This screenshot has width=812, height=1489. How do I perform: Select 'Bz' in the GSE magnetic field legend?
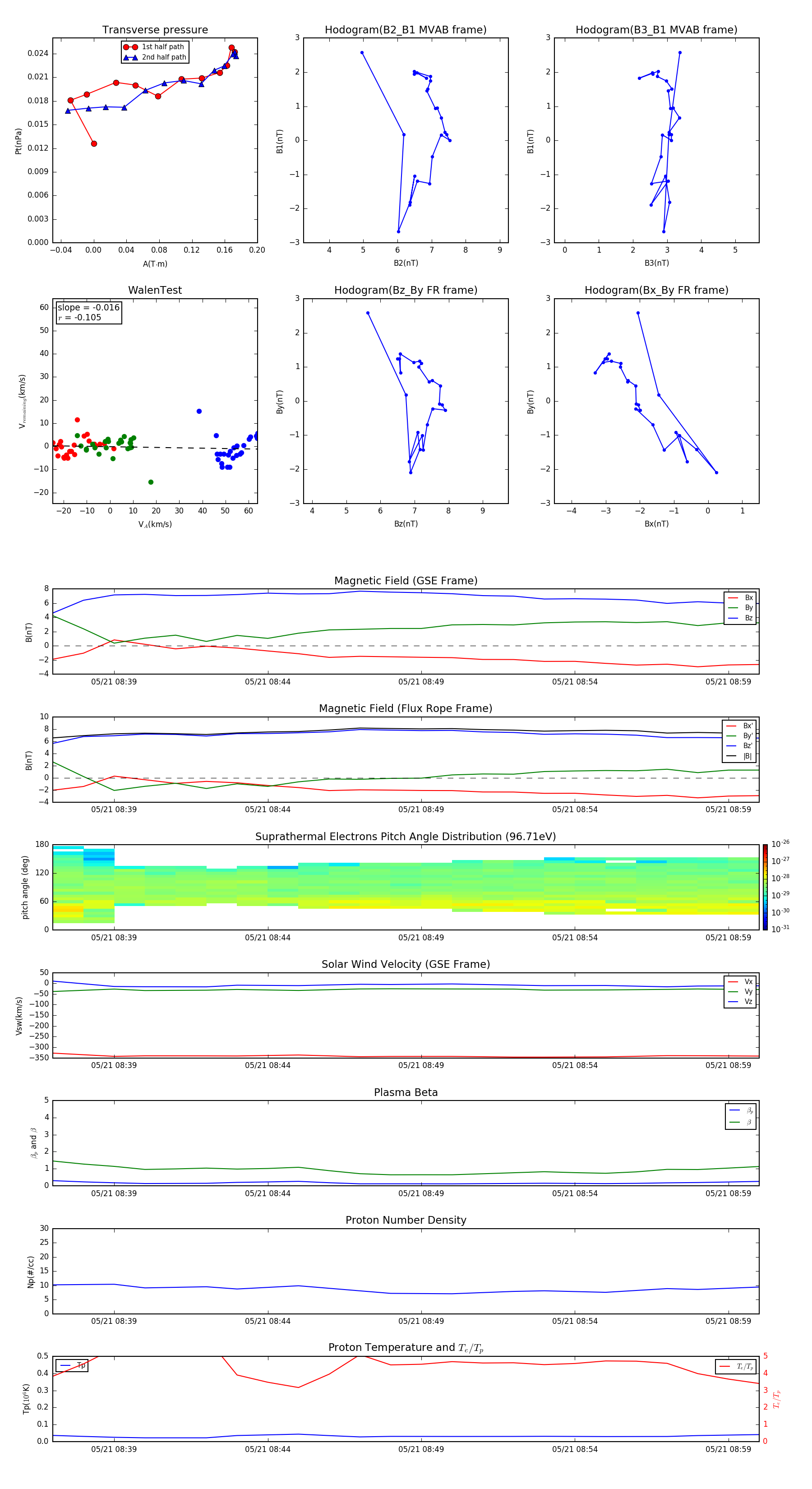click(740, 618)
